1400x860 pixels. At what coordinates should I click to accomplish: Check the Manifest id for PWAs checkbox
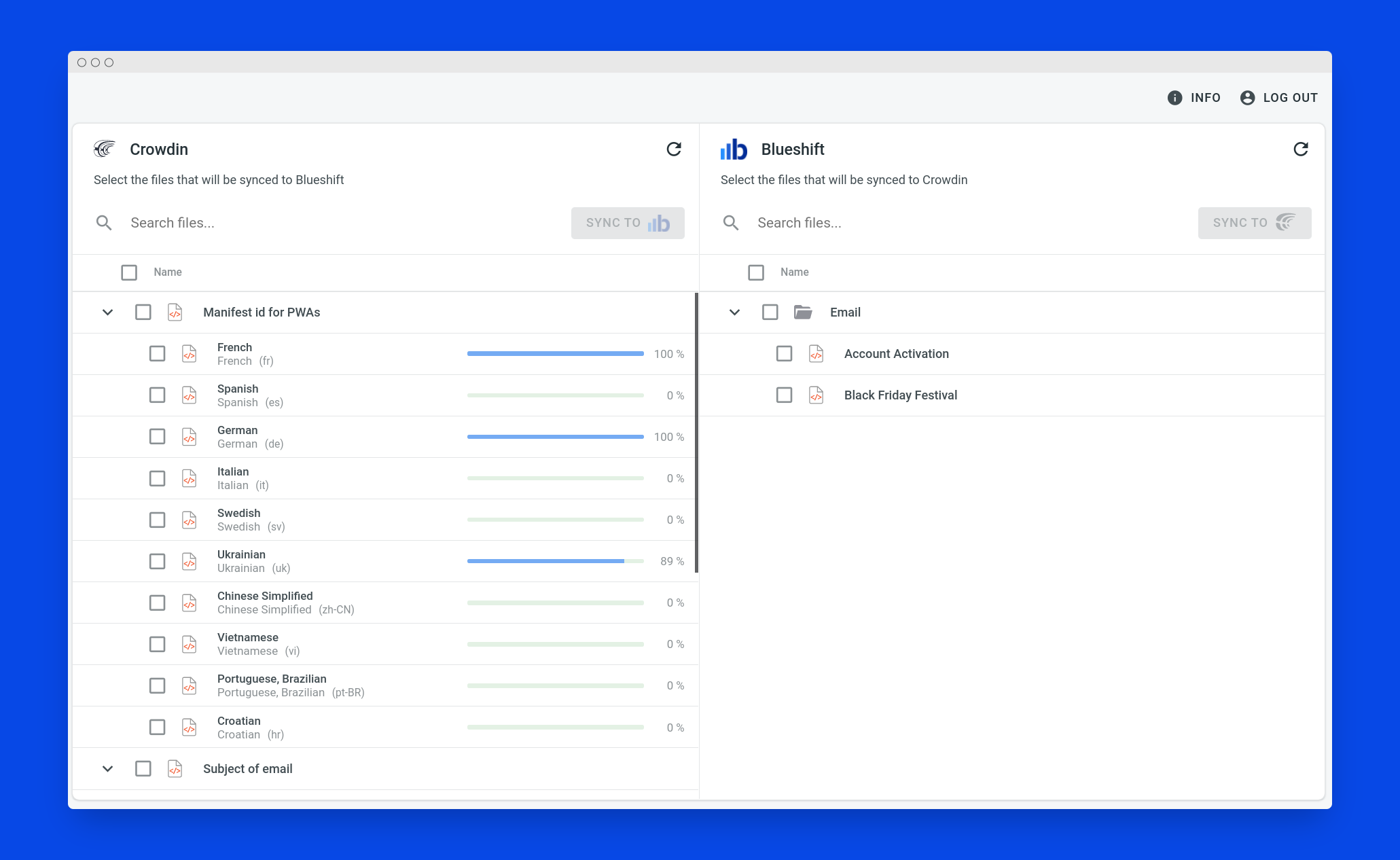coord(143,312)
